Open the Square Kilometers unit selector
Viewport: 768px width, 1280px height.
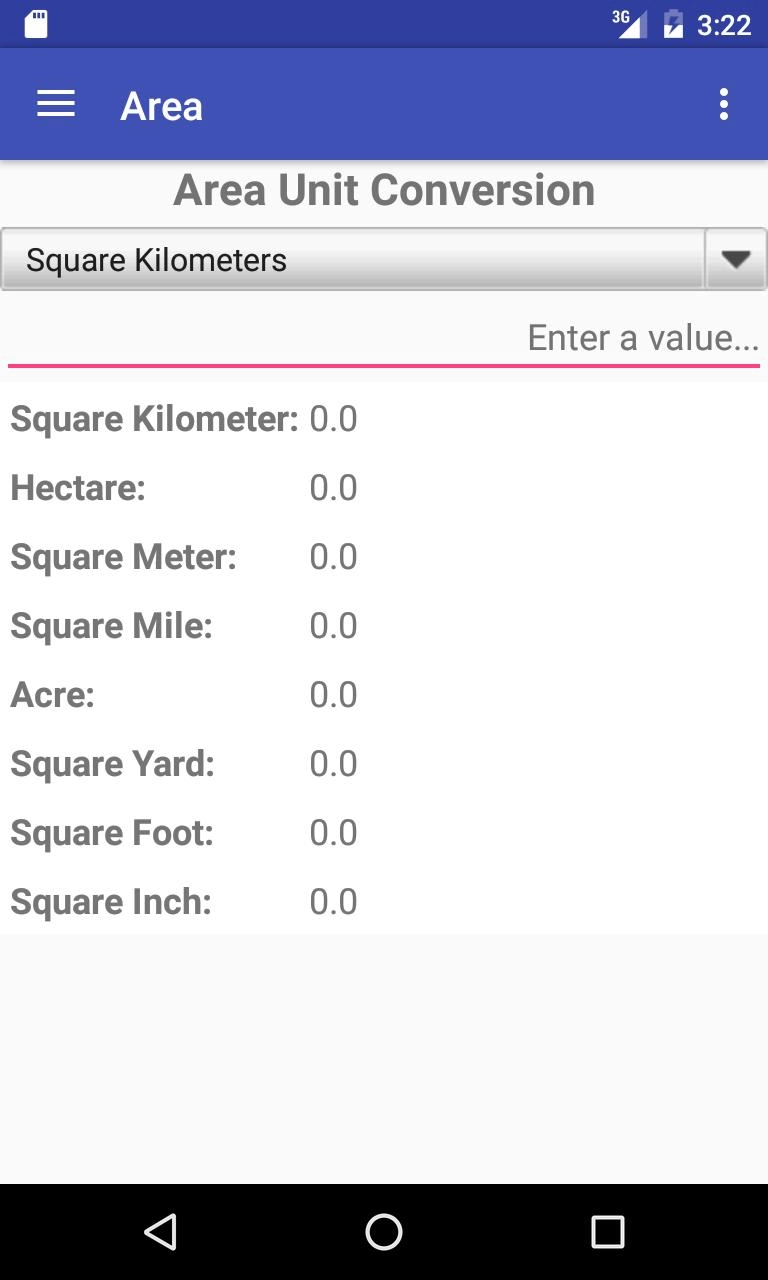352,260
